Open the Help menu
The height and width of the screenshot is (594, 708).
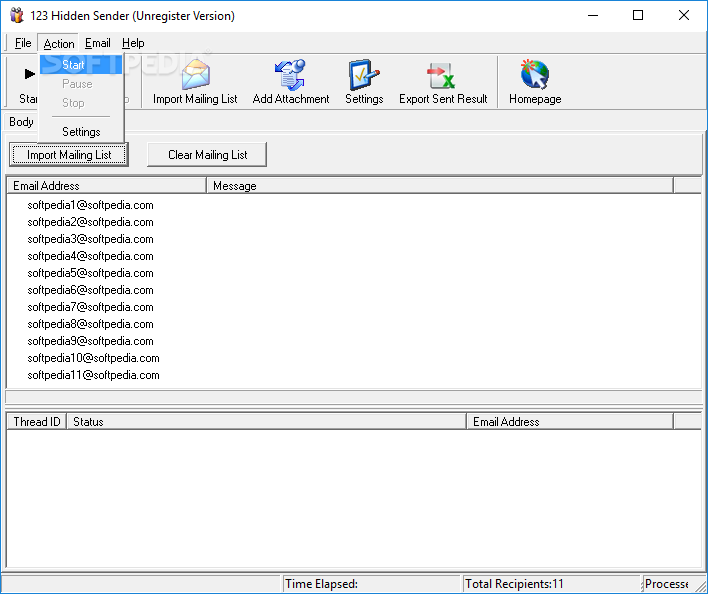[133, 43]
